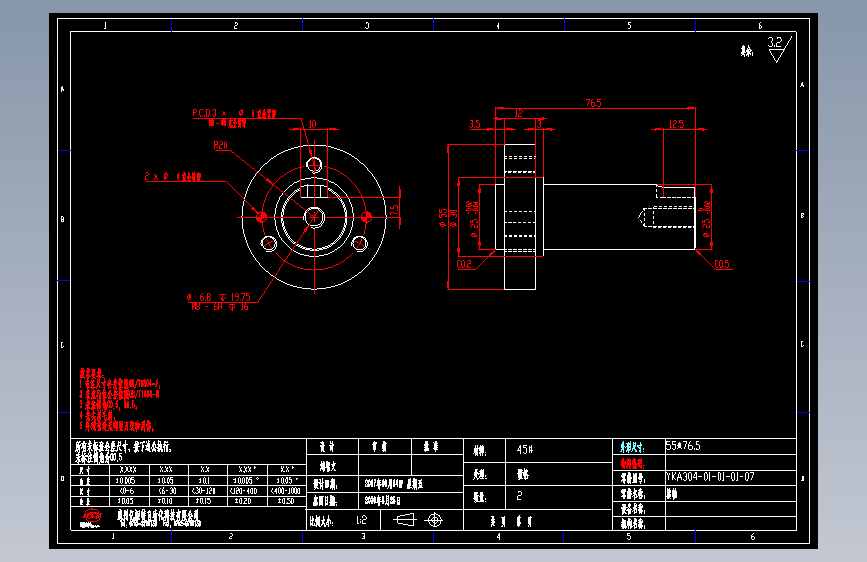Select the P.C.D.3 x ø hole note
The width and height of the screenshot is (867, 562).
click(x=234, y=113)
